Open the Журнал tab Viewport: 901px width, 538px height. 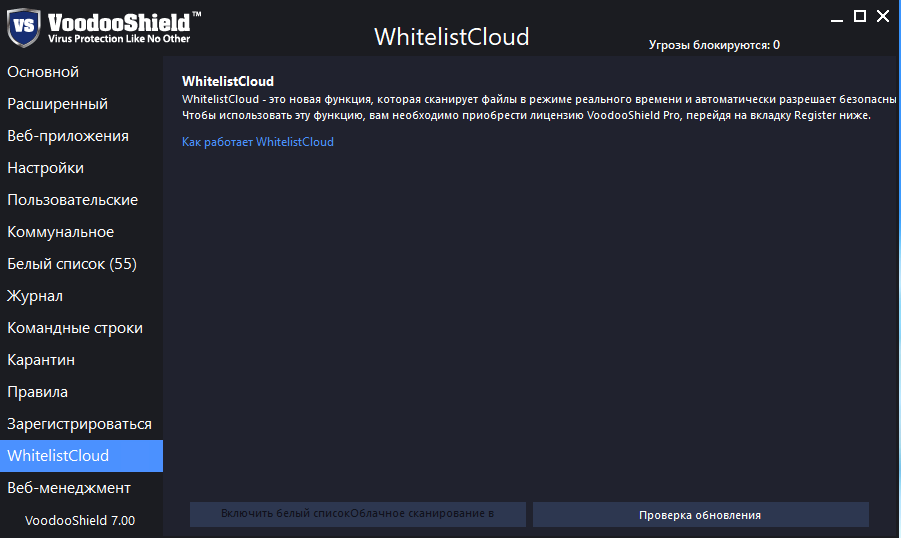click(x=81, y=296)
